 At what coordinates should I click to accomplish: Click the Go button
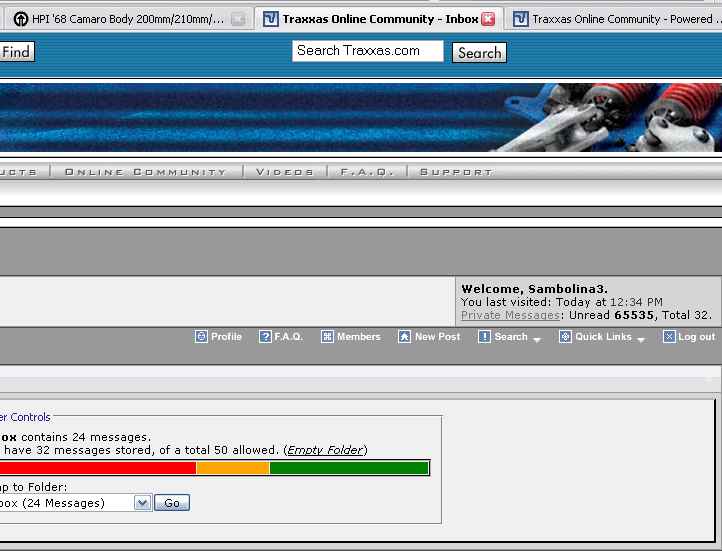172,503
